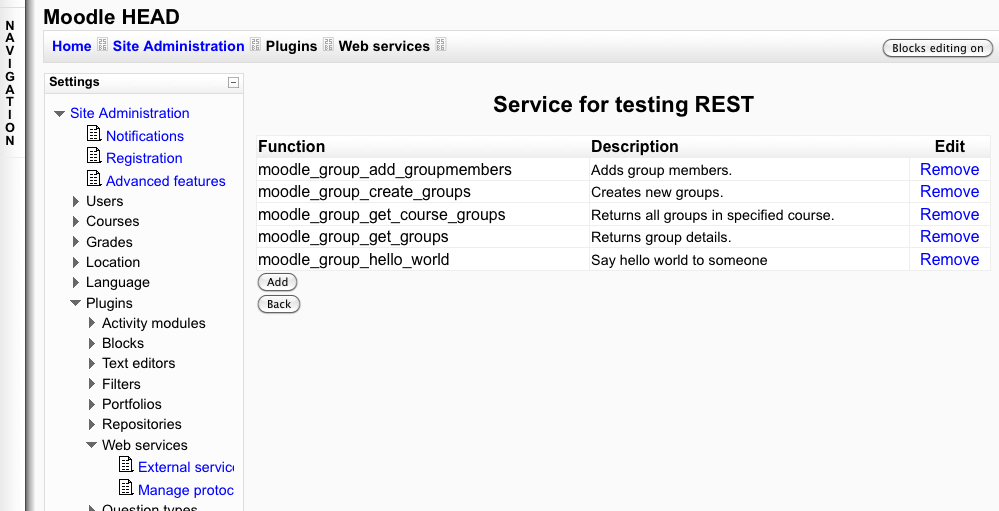This screenshot has width=999, height=511.
Task: Click the External services page icon
Action: click(126, 465)
